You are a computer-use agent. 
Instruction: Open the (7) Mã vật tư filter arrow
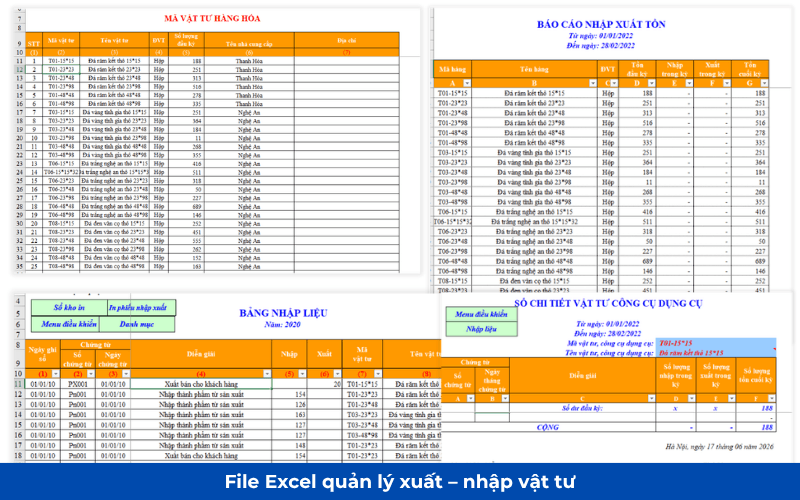[378, 374]
